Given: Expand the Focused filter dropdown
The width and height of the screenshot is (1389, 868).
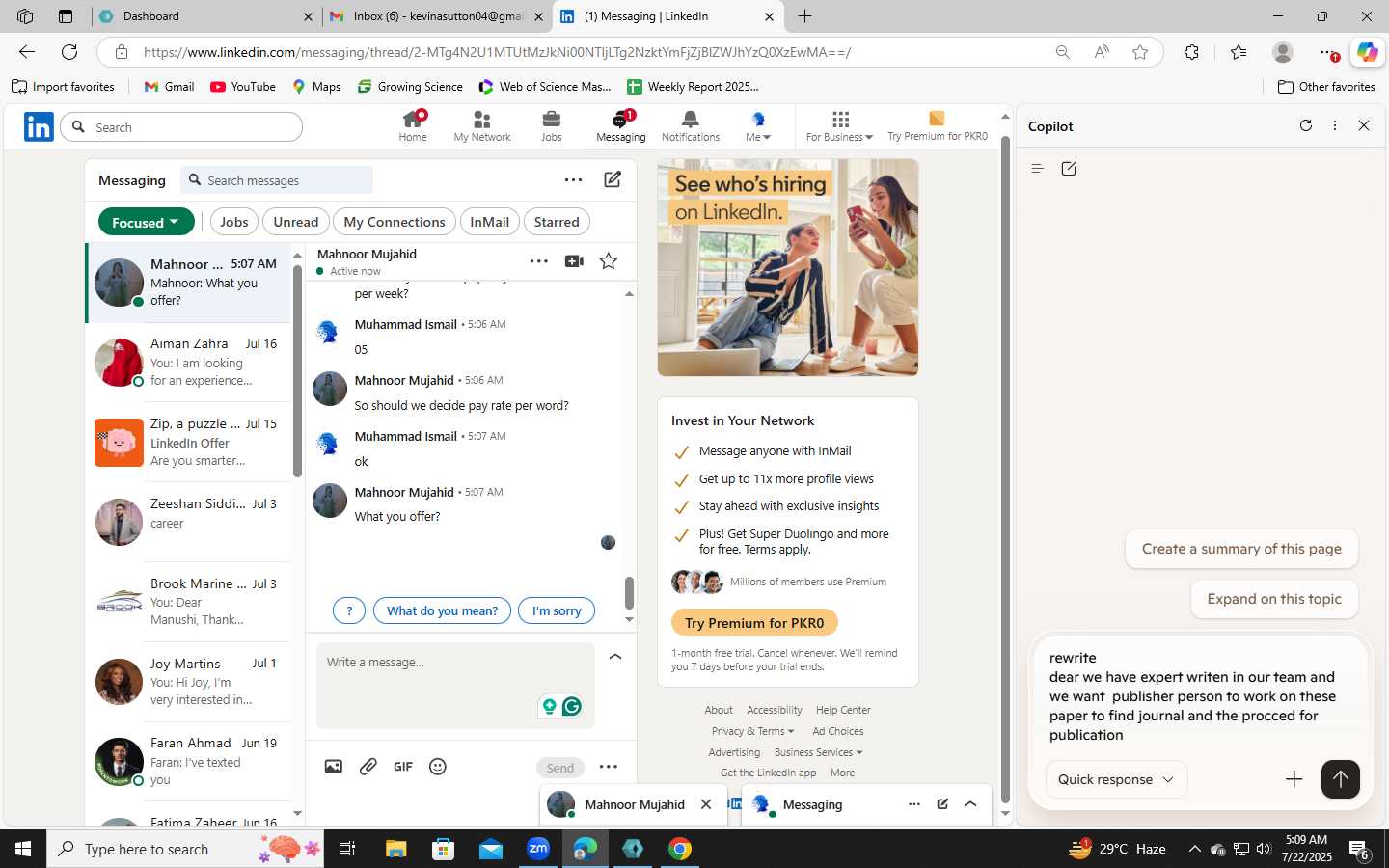Looking at the screenshot, I should (147, 222).
